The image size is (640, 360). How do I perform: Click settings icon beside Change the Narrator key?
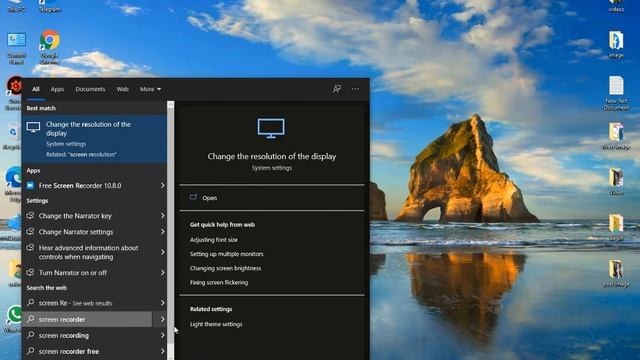pos(30,216)
